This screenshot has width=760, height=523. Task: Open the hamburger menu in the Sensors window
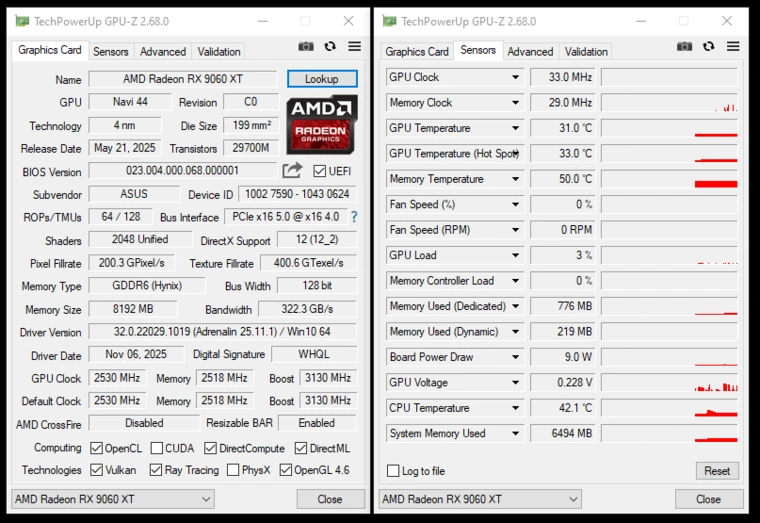[733, 47]
